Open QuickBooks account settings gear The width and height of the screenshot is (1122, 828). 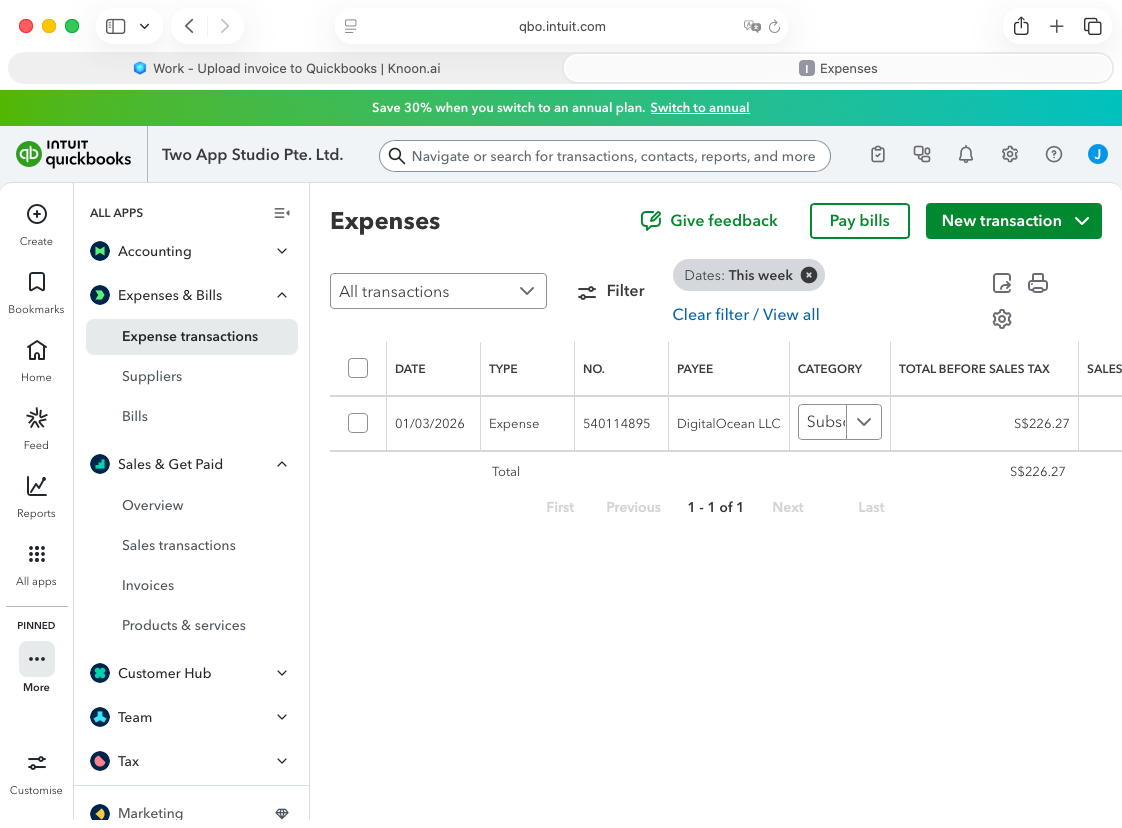pyautogui.click(x=1009, y=154)
